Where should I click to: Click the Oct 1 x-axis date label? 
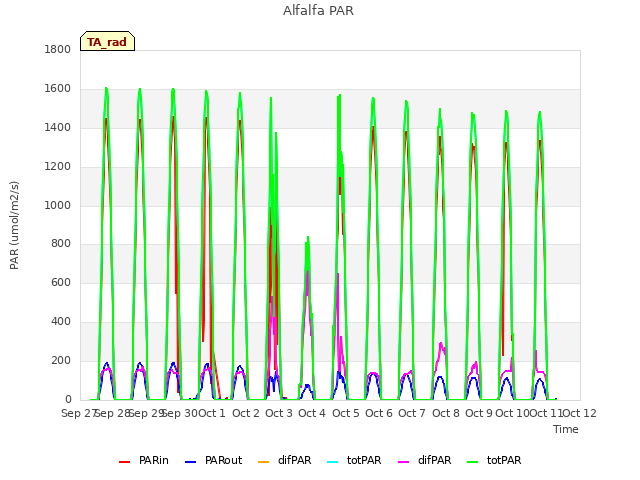(x=212, y=413)
